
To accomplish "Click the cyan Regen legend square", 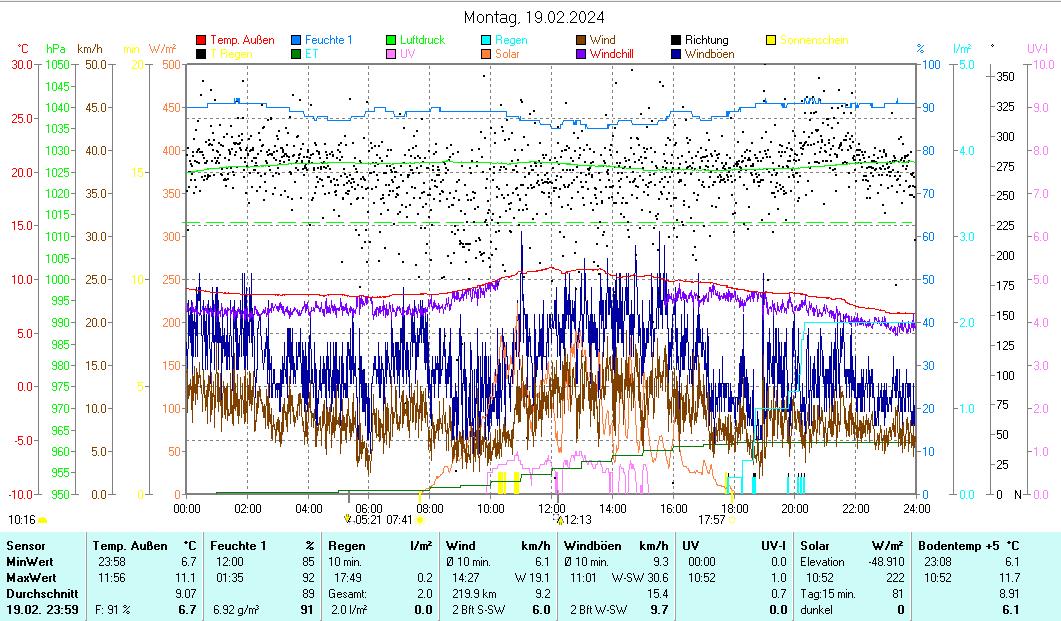I will click(486, 41).
